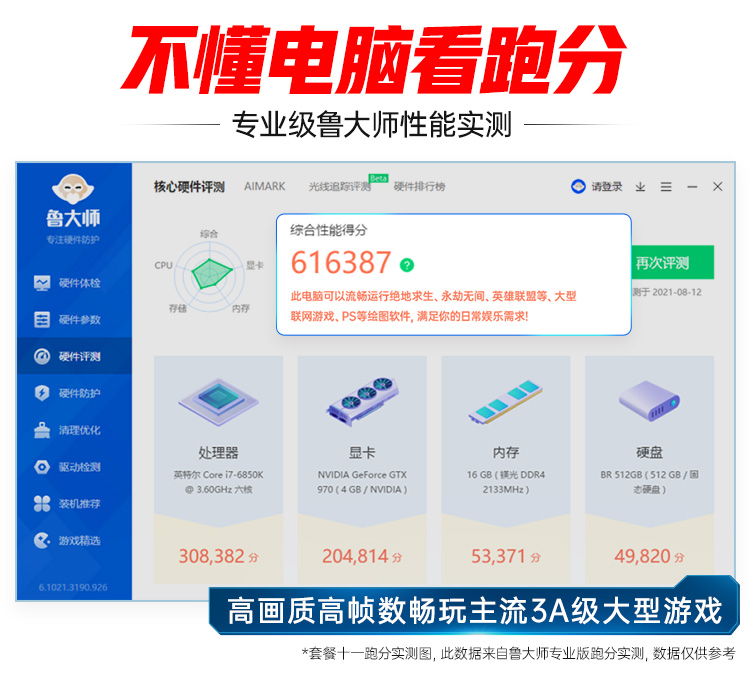
Task: Select the 显卡 GPU score card
Action: (x=362, y=469)
